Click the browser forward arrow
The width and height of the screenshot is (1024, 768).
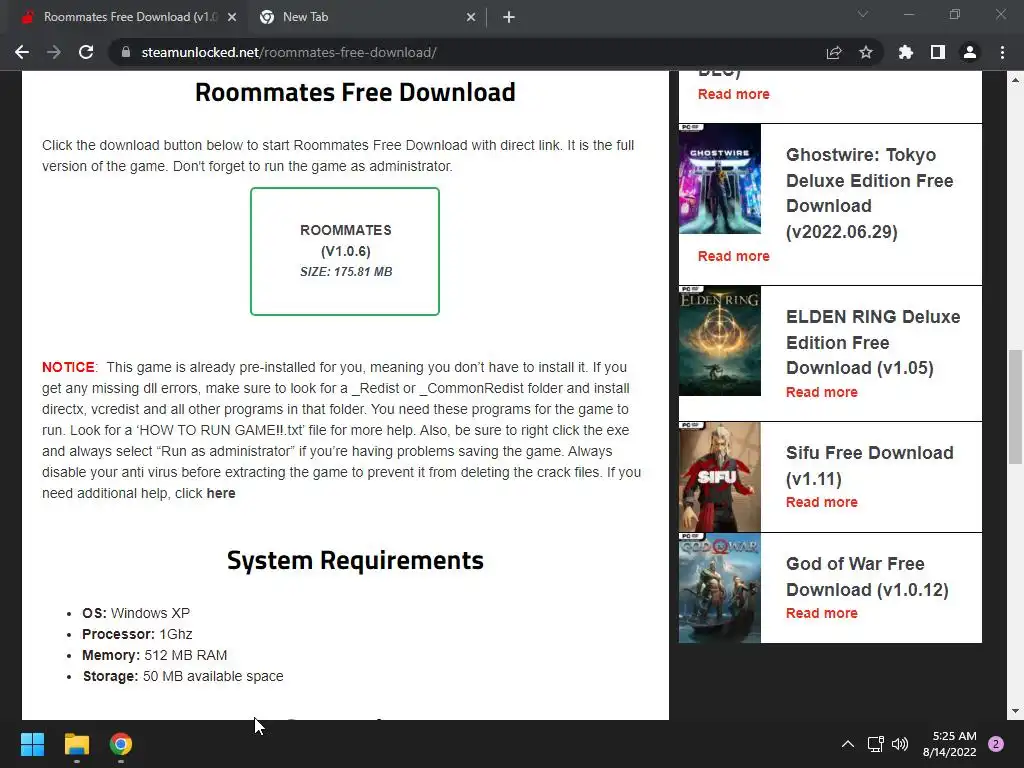coord(54,52)
